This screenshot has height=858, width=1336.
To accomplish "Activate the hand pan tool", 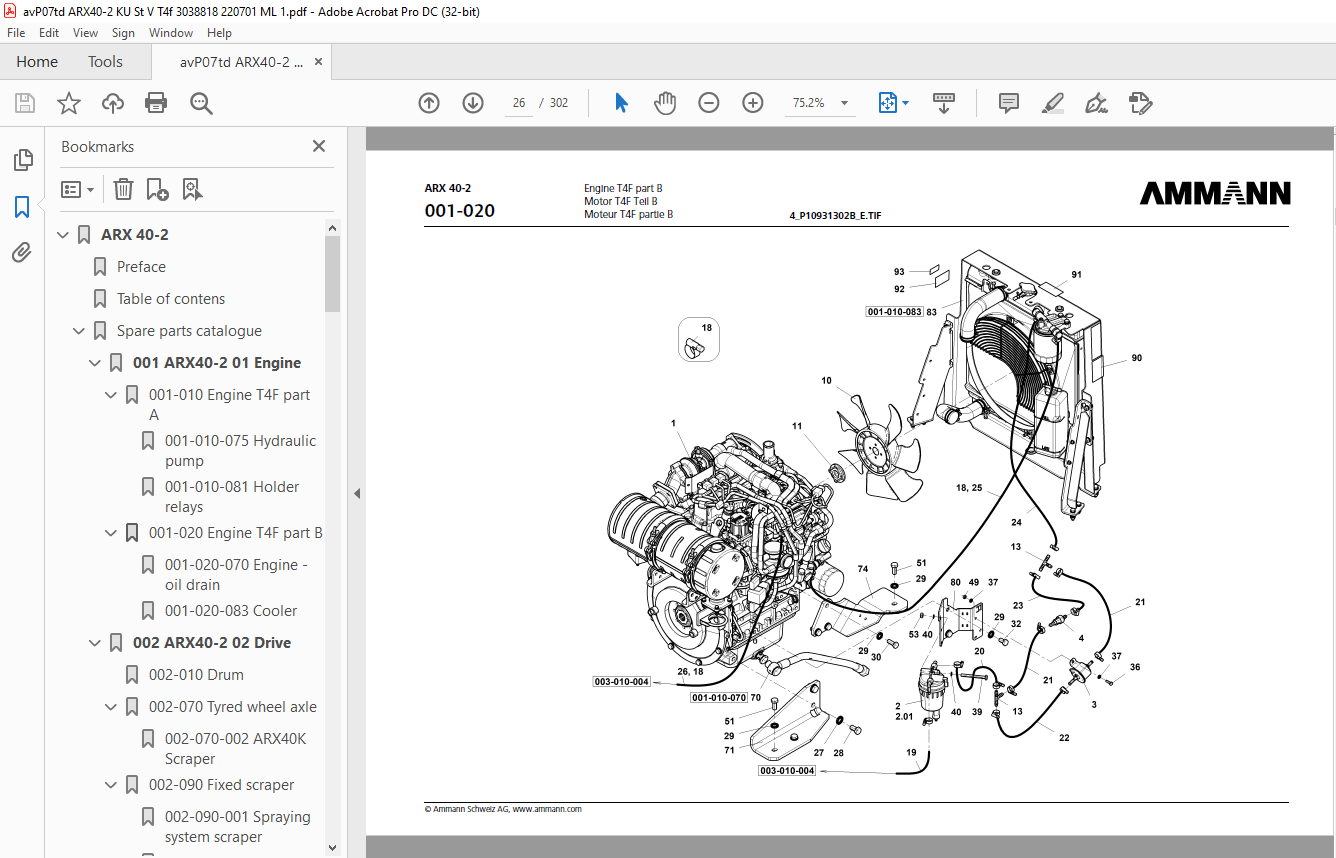I will [665, 103].
